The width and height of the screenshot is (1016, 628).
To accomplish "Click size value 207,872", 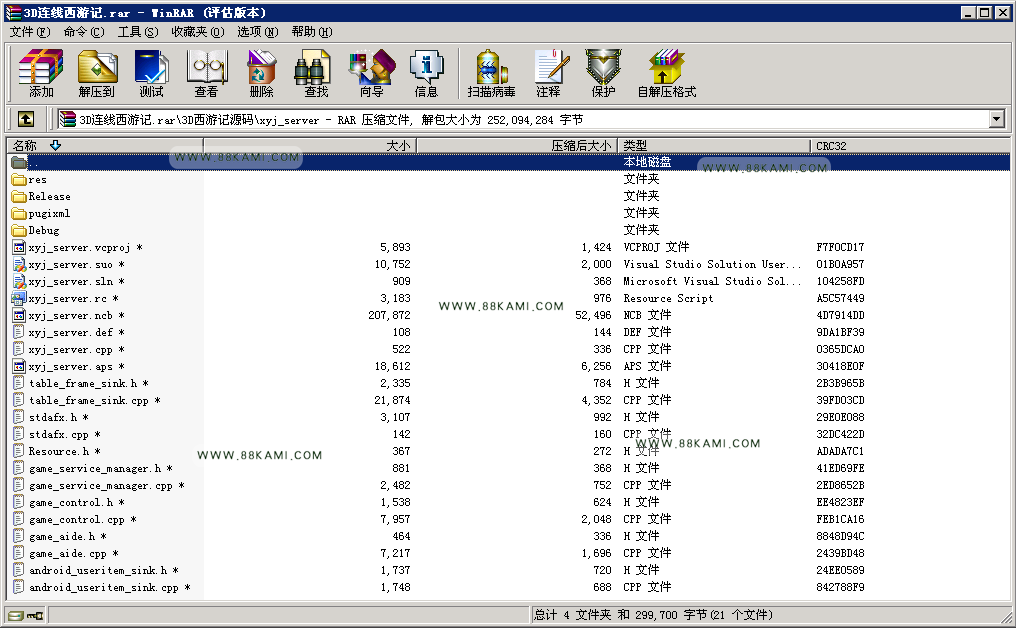I will (389, 315).
